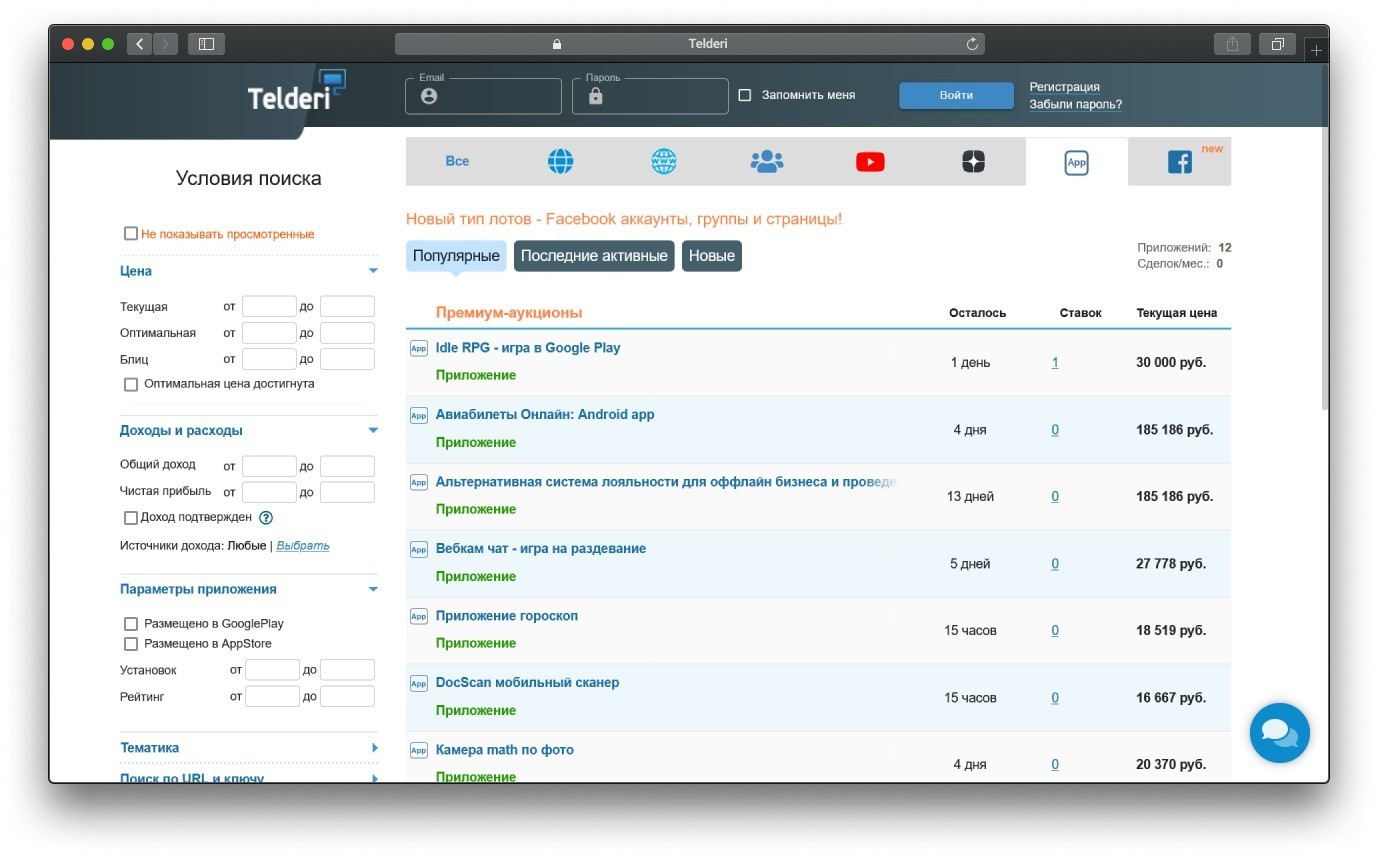This screenshot has width=1378, height=856.
Task: Select the social groups people category tab
Action: pyautogui.click(x=767, y=161)
